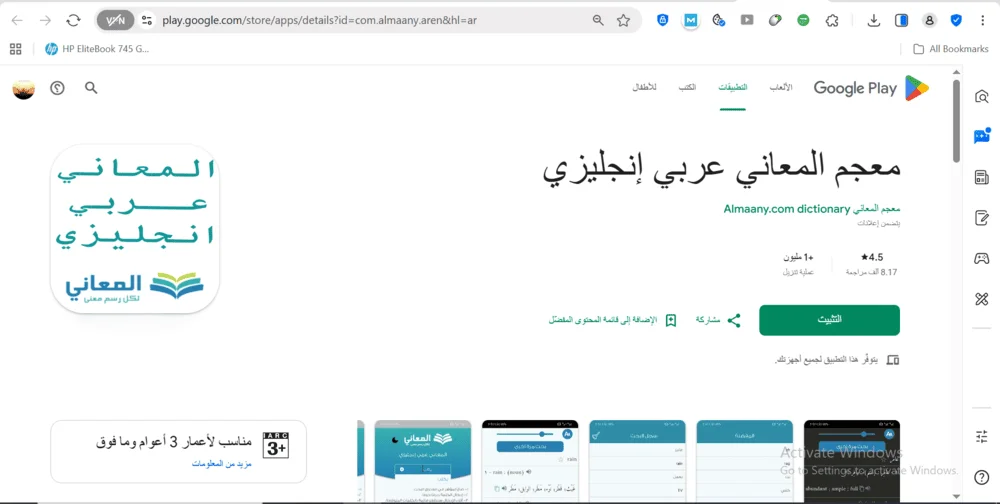The image size is (1000, 504).
Task: Open HP EliteBook 745 bookmark
Action: click(x=97, y=49)
